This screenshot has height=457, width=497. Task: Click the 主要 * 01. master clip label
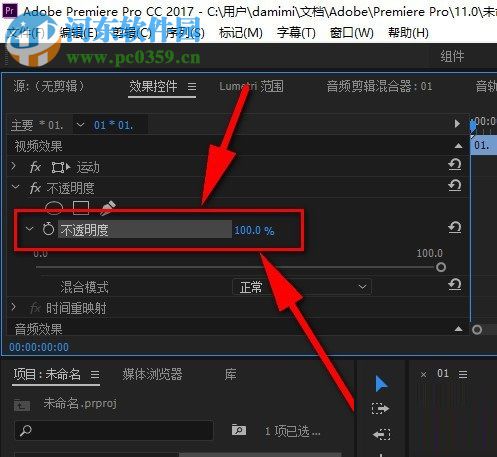pyautogui.click(x=37, y=125)
